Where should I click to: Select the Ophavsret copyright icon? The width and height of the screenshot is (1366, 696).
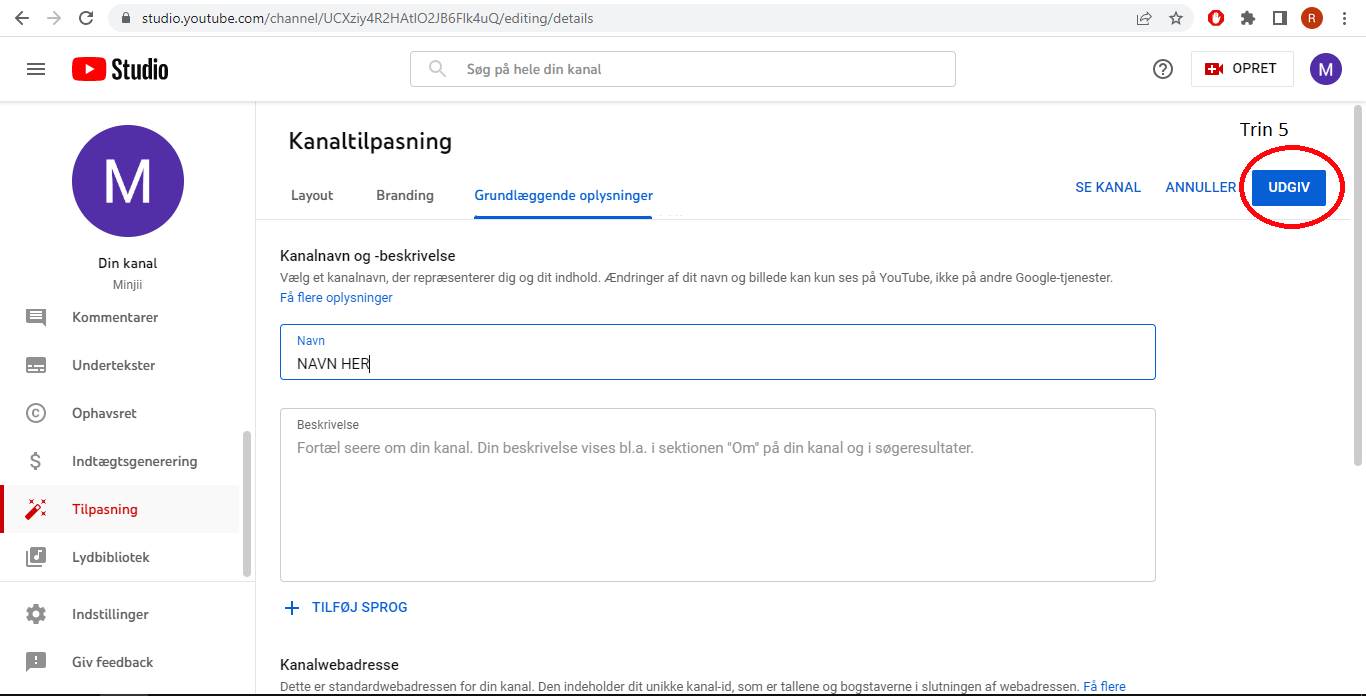click(x=36, y=413)
